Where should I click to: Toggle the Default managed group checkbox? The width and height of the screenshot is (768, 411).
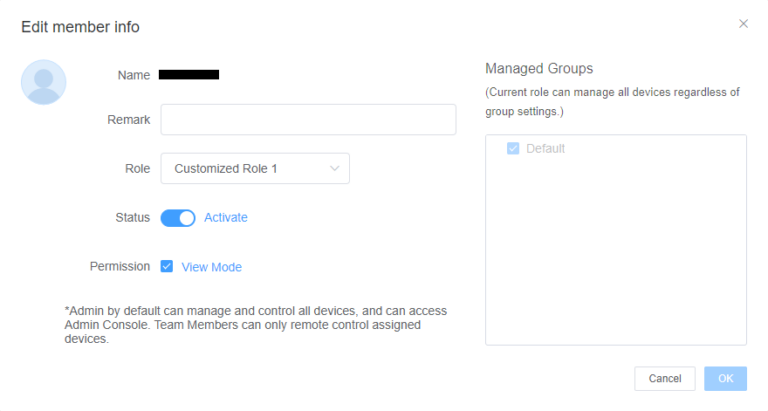pos(513,148)
